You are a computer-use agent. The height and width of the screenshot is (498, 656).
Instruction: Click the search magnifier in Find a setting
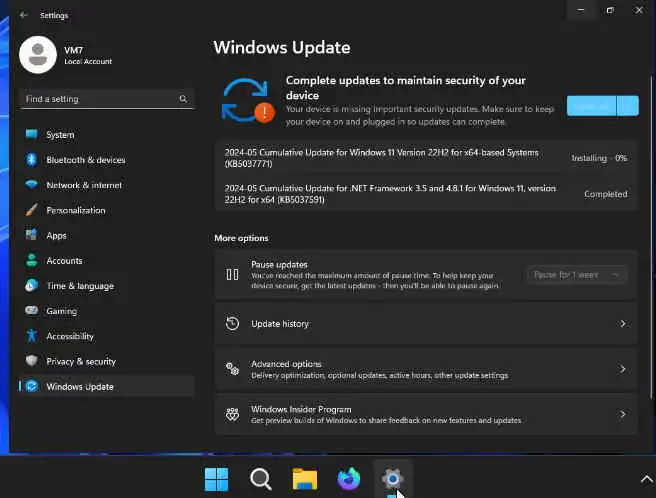pos(183,99)
